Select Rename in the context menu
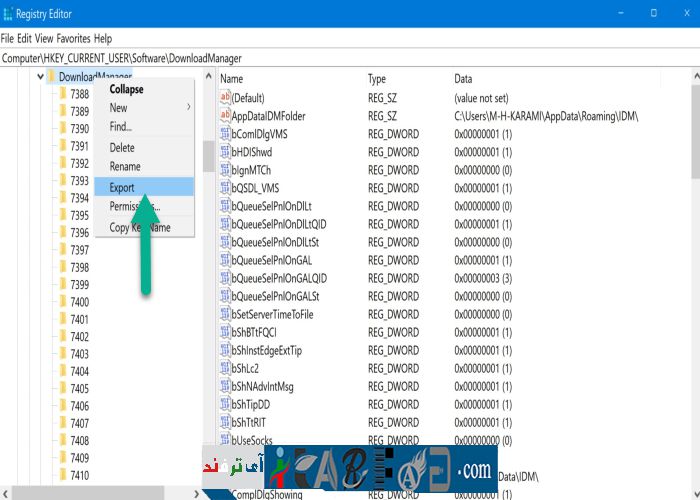Screen dimensions: 700x500 [x=125, y=167]
